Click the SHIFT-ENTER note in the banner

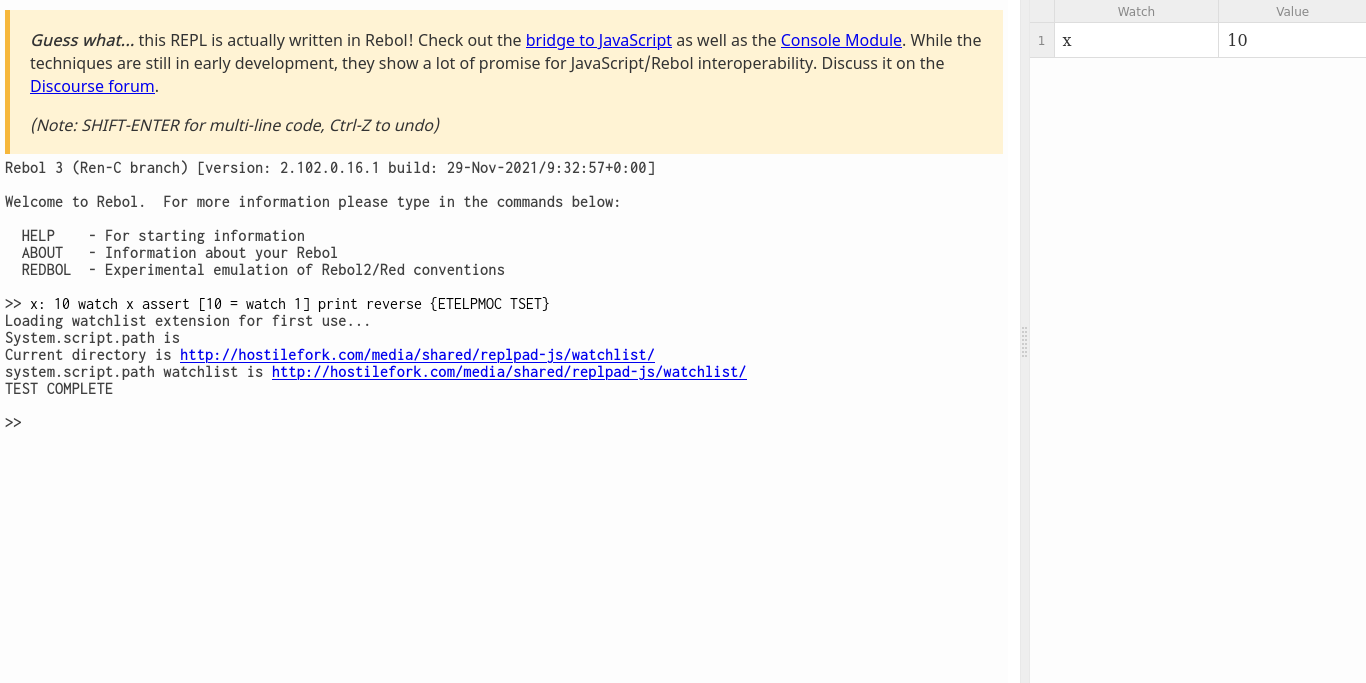(x=234, y=126)
